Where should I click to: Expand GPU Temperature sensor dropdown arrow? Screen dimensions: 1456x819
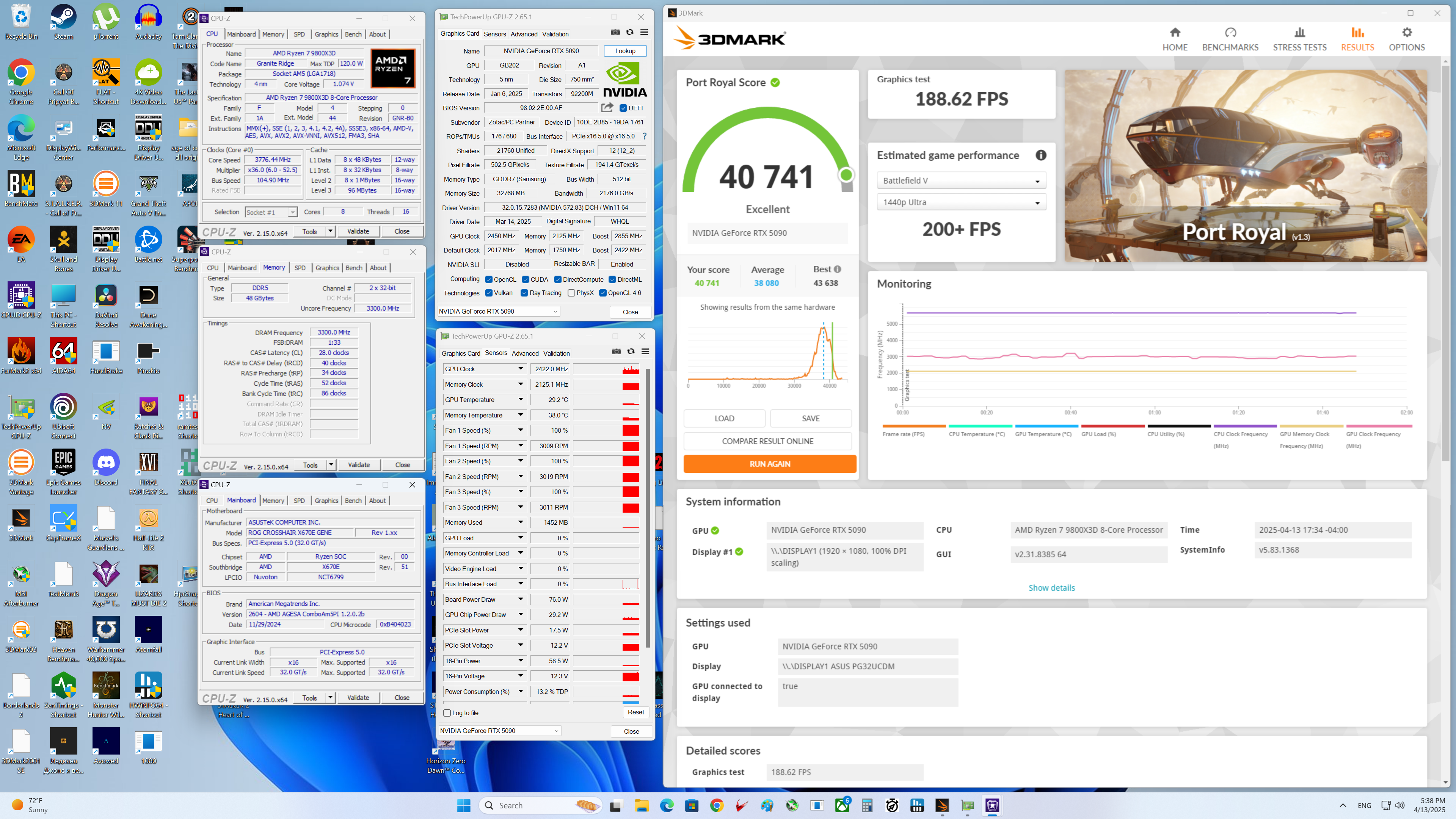click(x=521, y=400)
